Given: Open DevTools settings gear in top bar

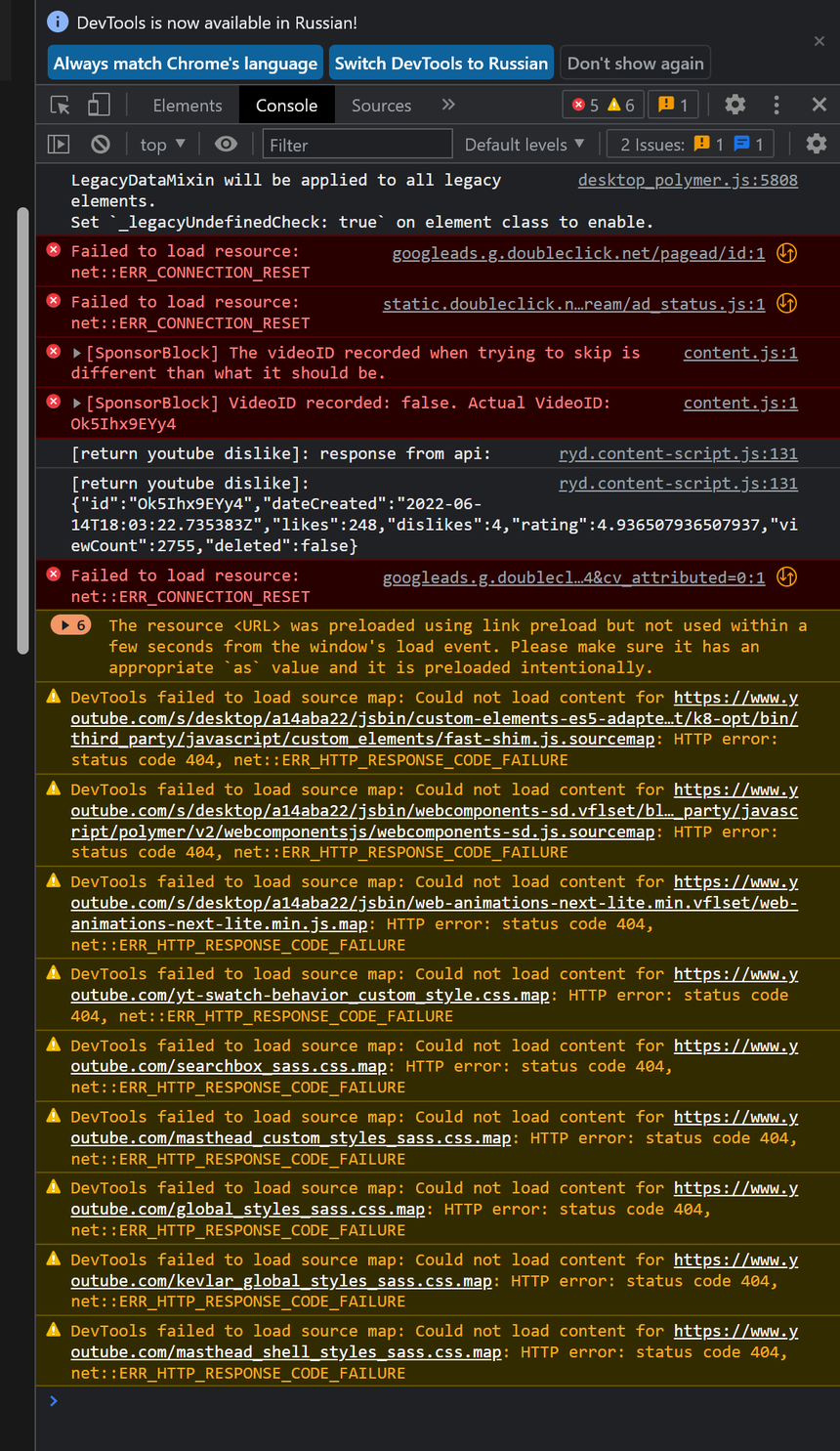Looking at the screenshot, I should click(735, 106).
